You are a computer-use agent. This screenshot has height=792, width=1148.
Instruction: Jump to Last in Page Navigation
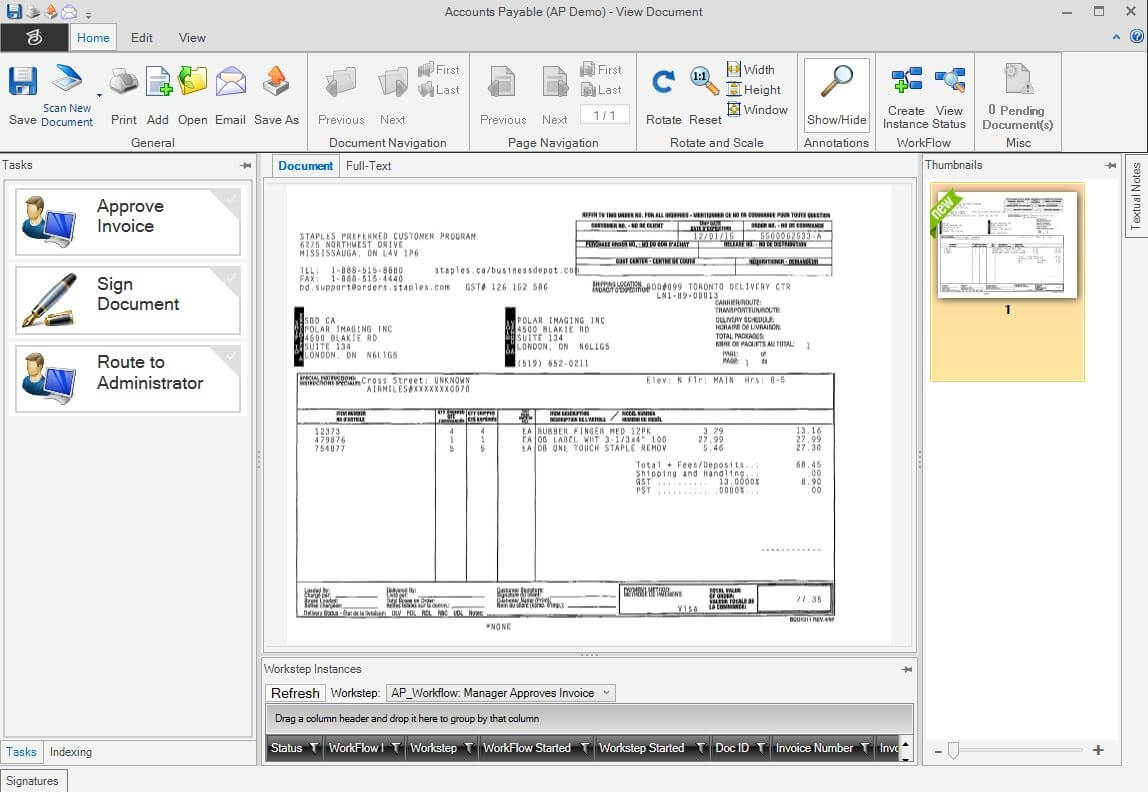(x=600, y=90)
